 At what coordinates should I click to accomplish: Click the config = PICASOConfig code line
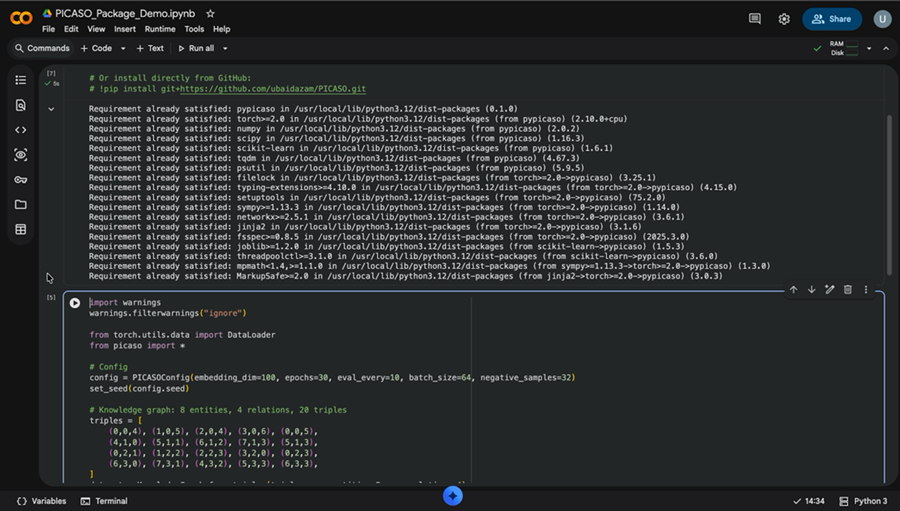[x=332, y=377]
